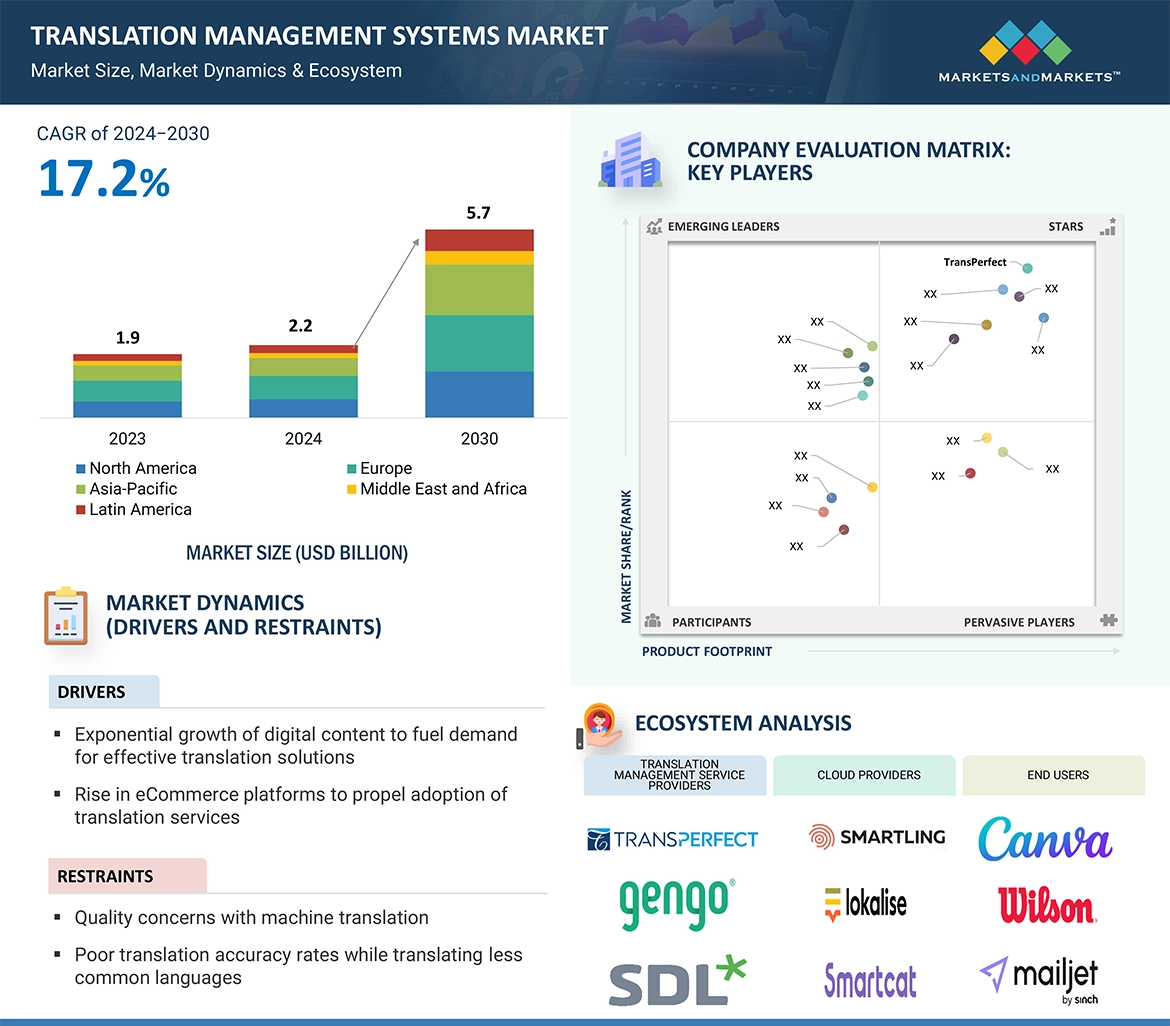Viewport: 1170px width, 1026px height.
Task: Open the Smartling logo
Action: click(x=876, y=837)
